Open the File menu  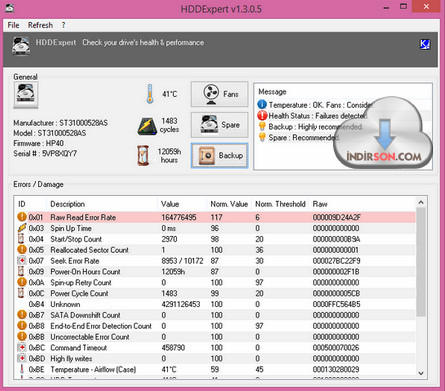pos(13,25)
